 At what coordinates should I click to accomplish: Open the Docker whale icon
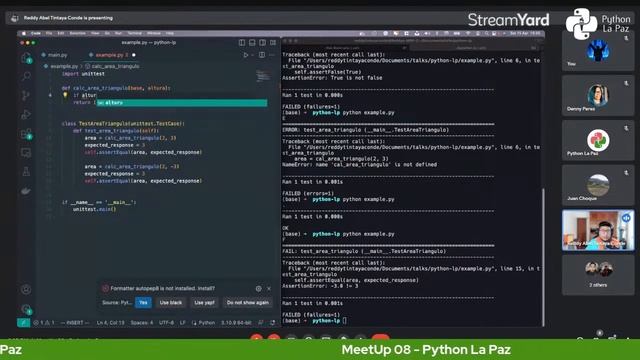(26, 191)
